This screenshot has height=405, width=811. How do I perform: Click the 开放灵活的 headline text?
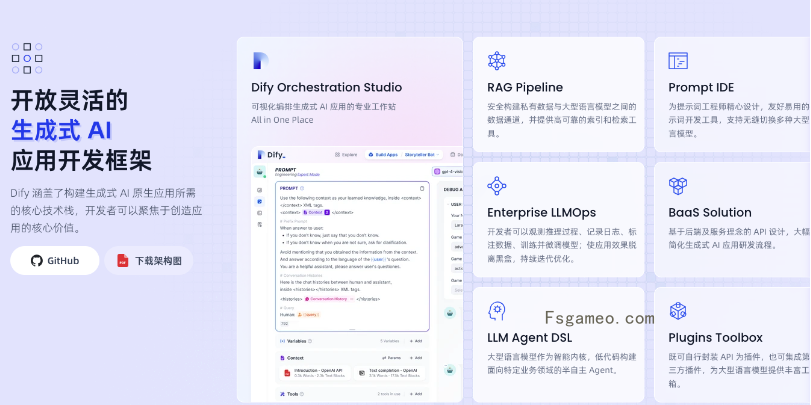(x=69, y=100)
